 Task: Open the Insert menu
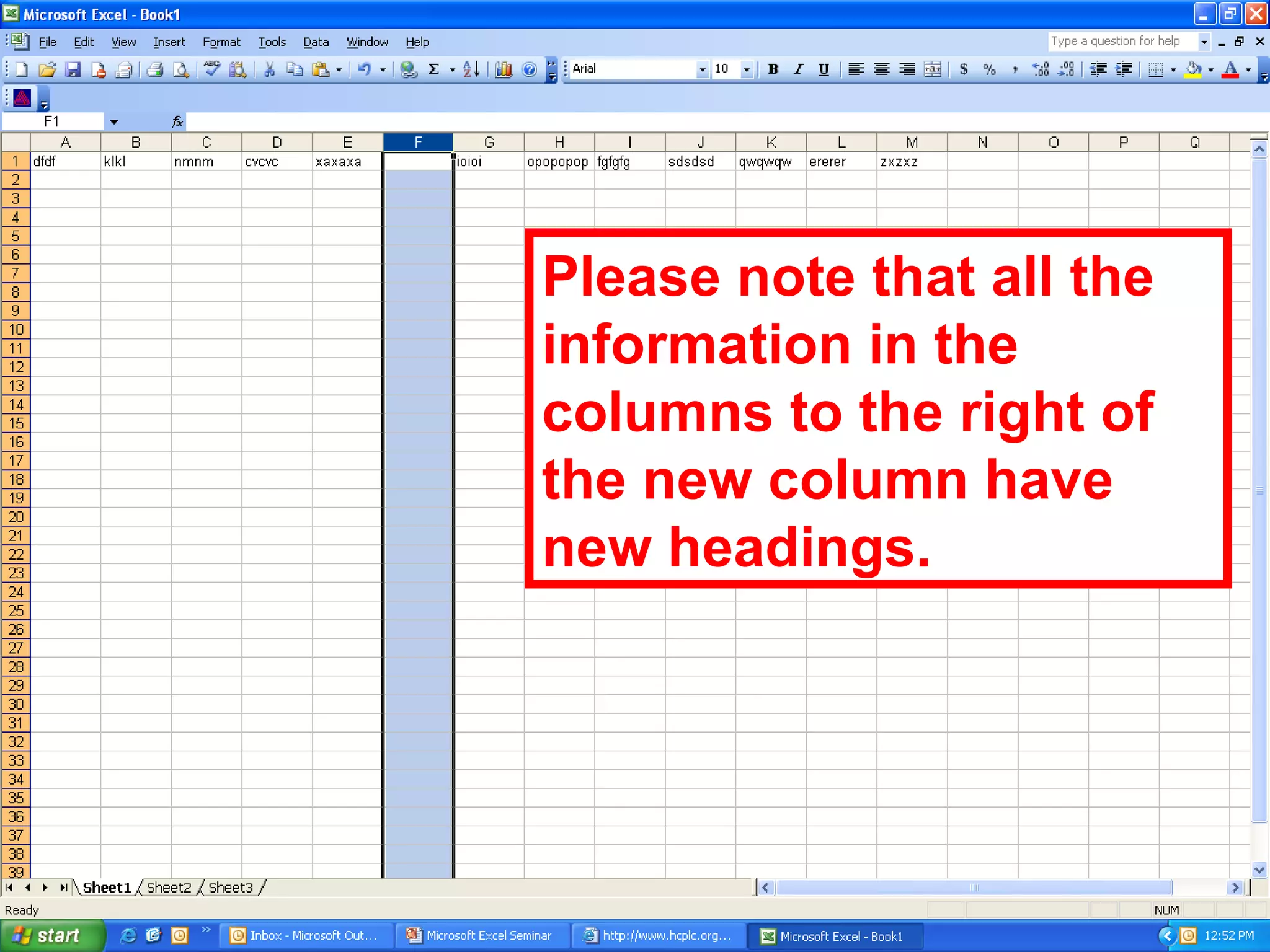point(169,42)
